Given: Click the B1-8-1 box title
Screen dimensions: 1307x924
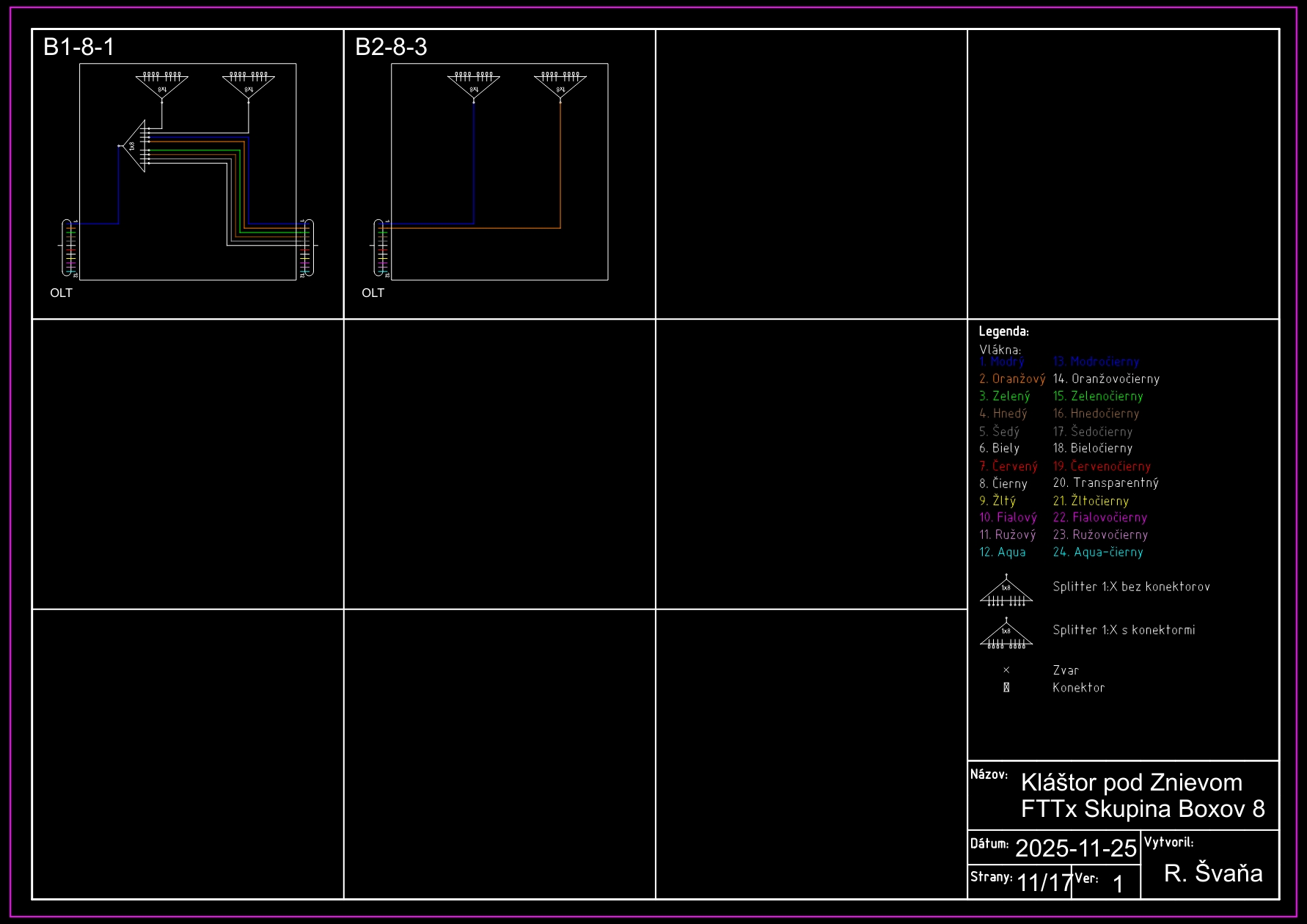Looking at the screenshot, I should (x=79, y=47).
